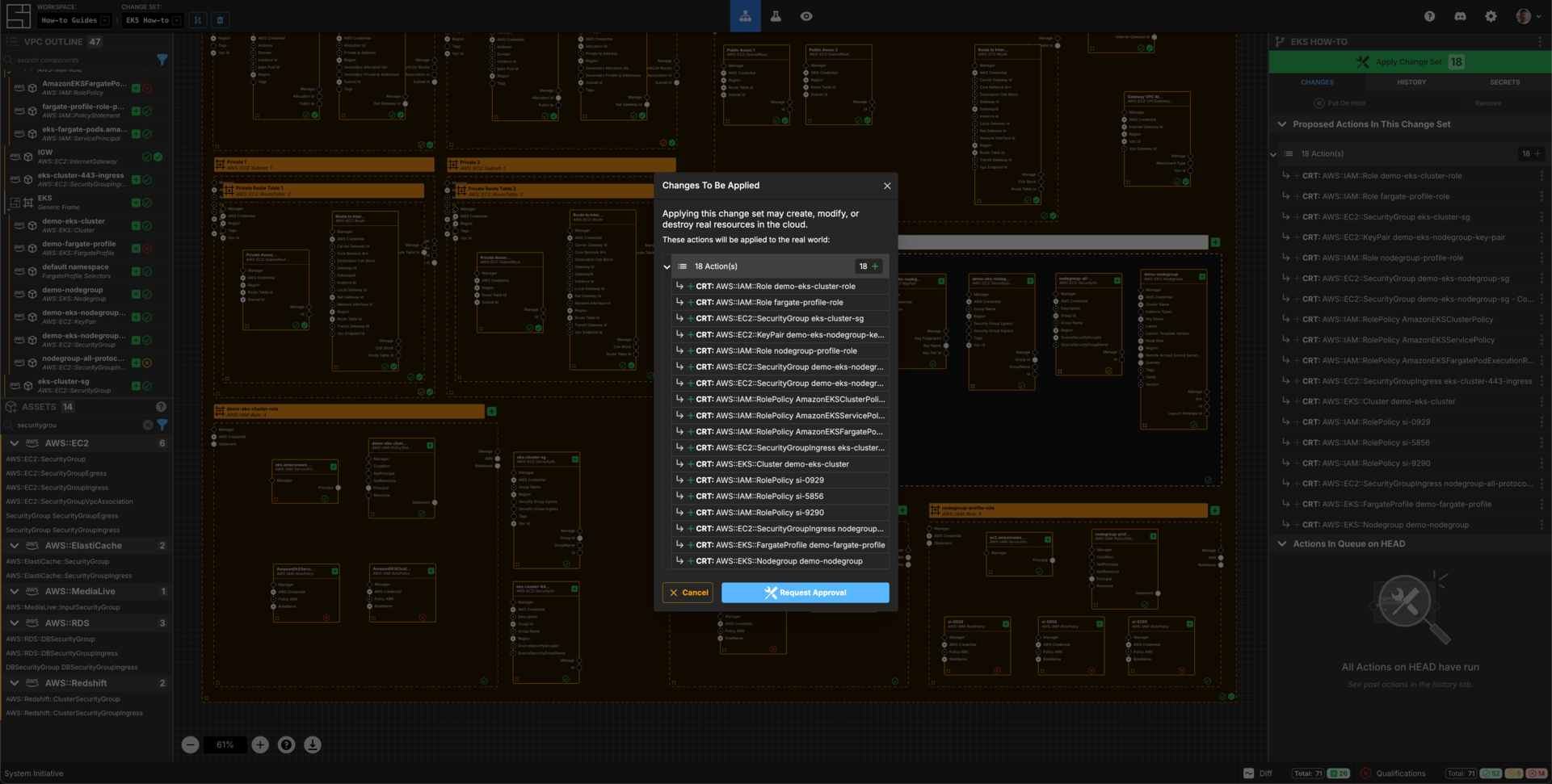1552x784 pixels.
Task: Switch to the Changes tab
Action: 1317,82
